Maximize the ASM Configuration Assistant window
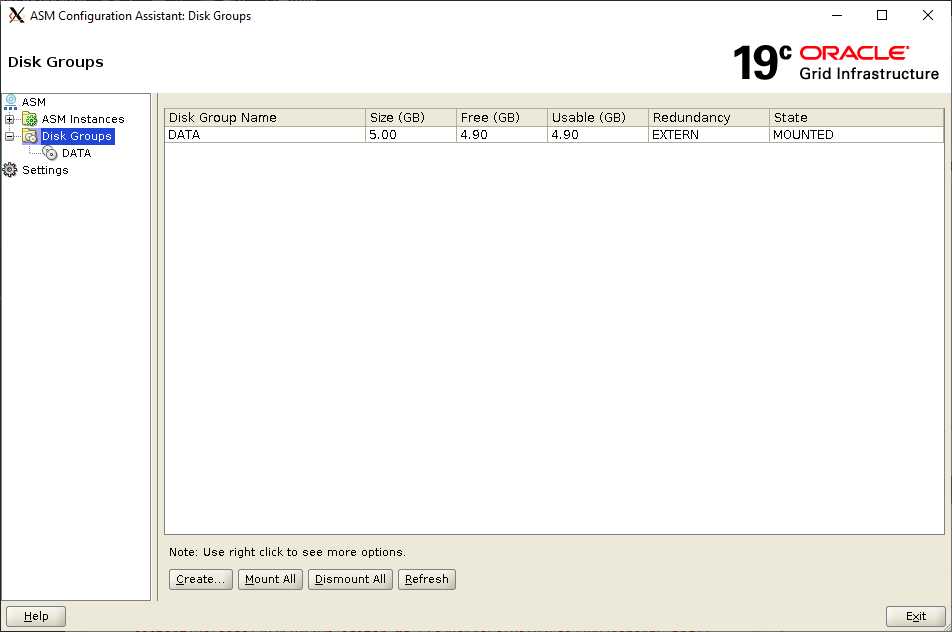This screenshot has height=632, width=952. [x=882, y=15]
